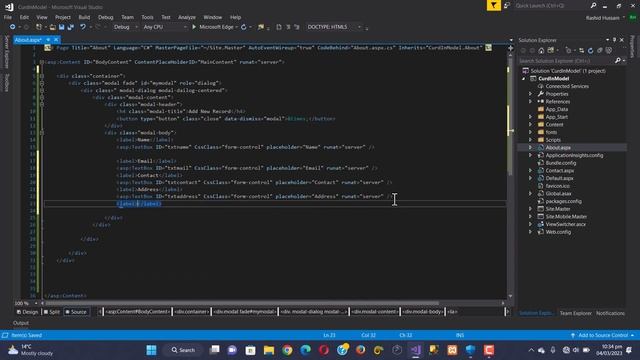Click the div.container breadcrumb

(x=192, y=312)
